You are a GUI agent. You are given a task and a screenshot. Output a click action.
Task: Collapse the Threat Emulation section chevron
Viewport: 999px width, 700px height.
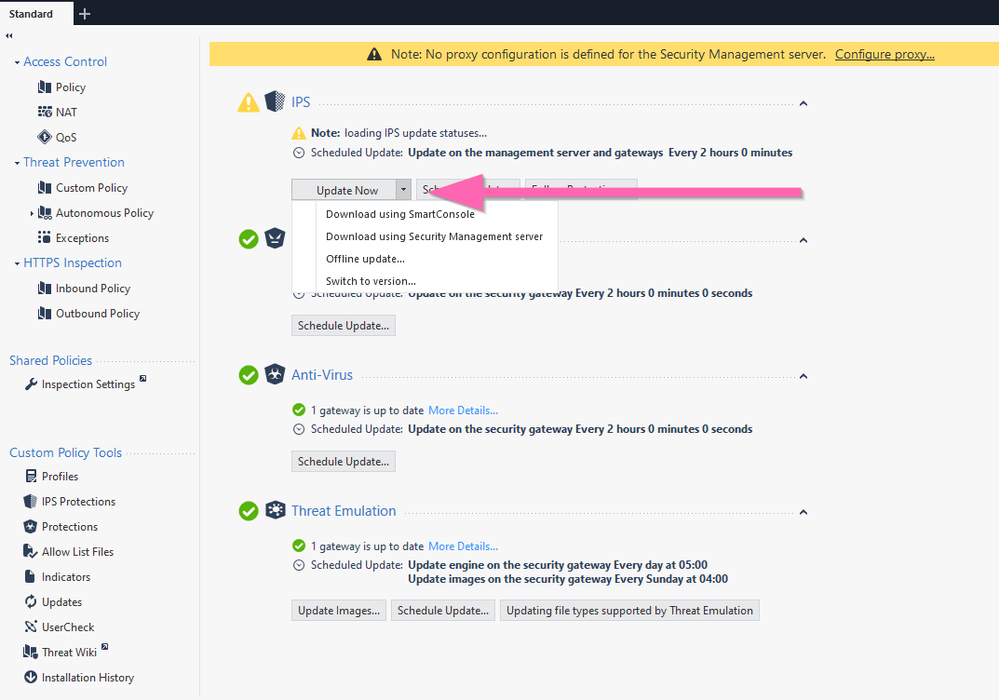(803, 512)
